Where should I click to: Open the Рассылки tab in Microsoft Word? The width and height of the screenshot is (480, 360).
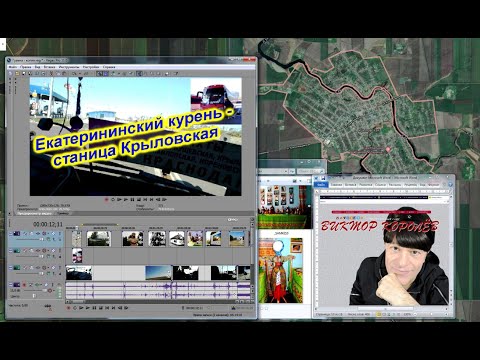point(395,185)
